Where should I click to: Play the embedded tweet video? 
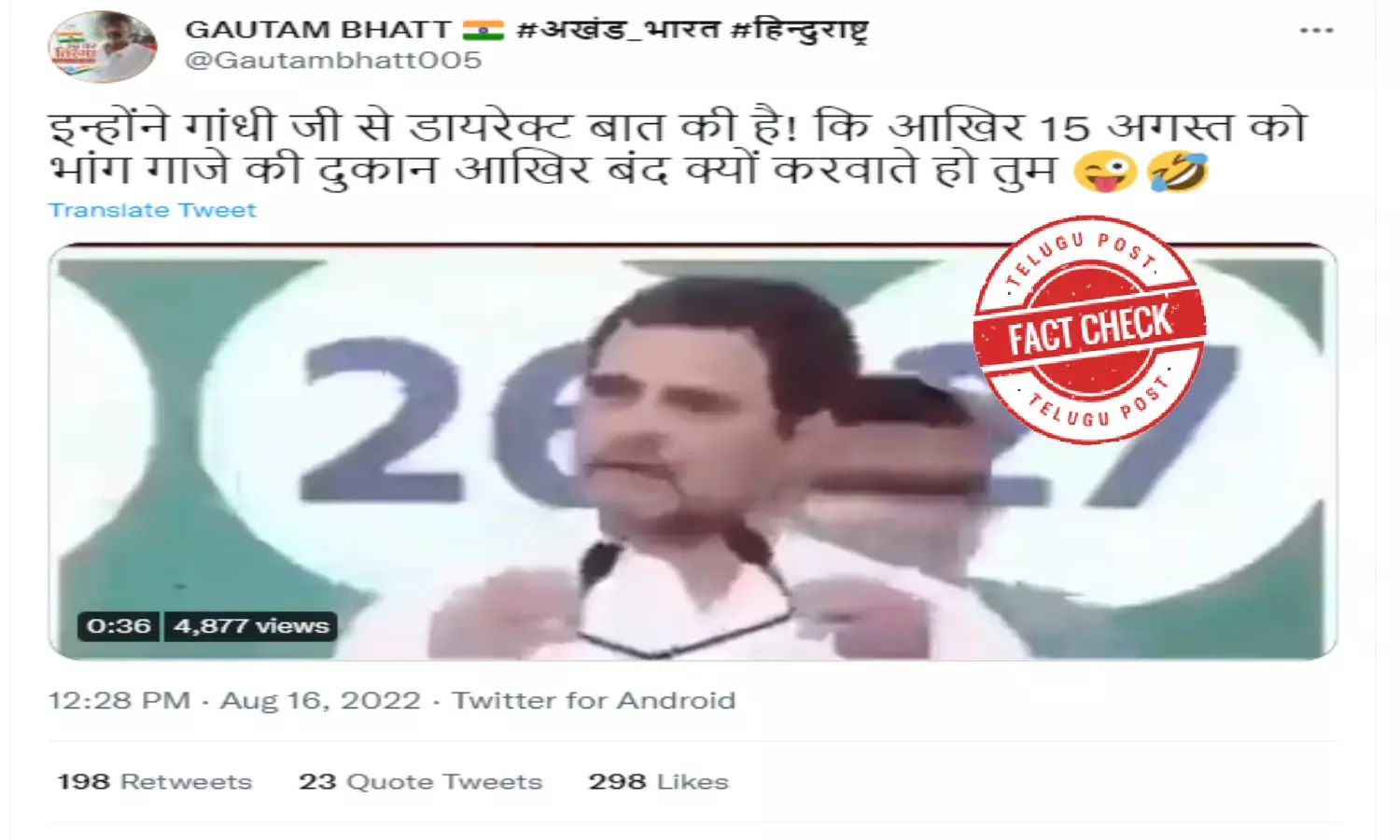[x=693, y=452]
